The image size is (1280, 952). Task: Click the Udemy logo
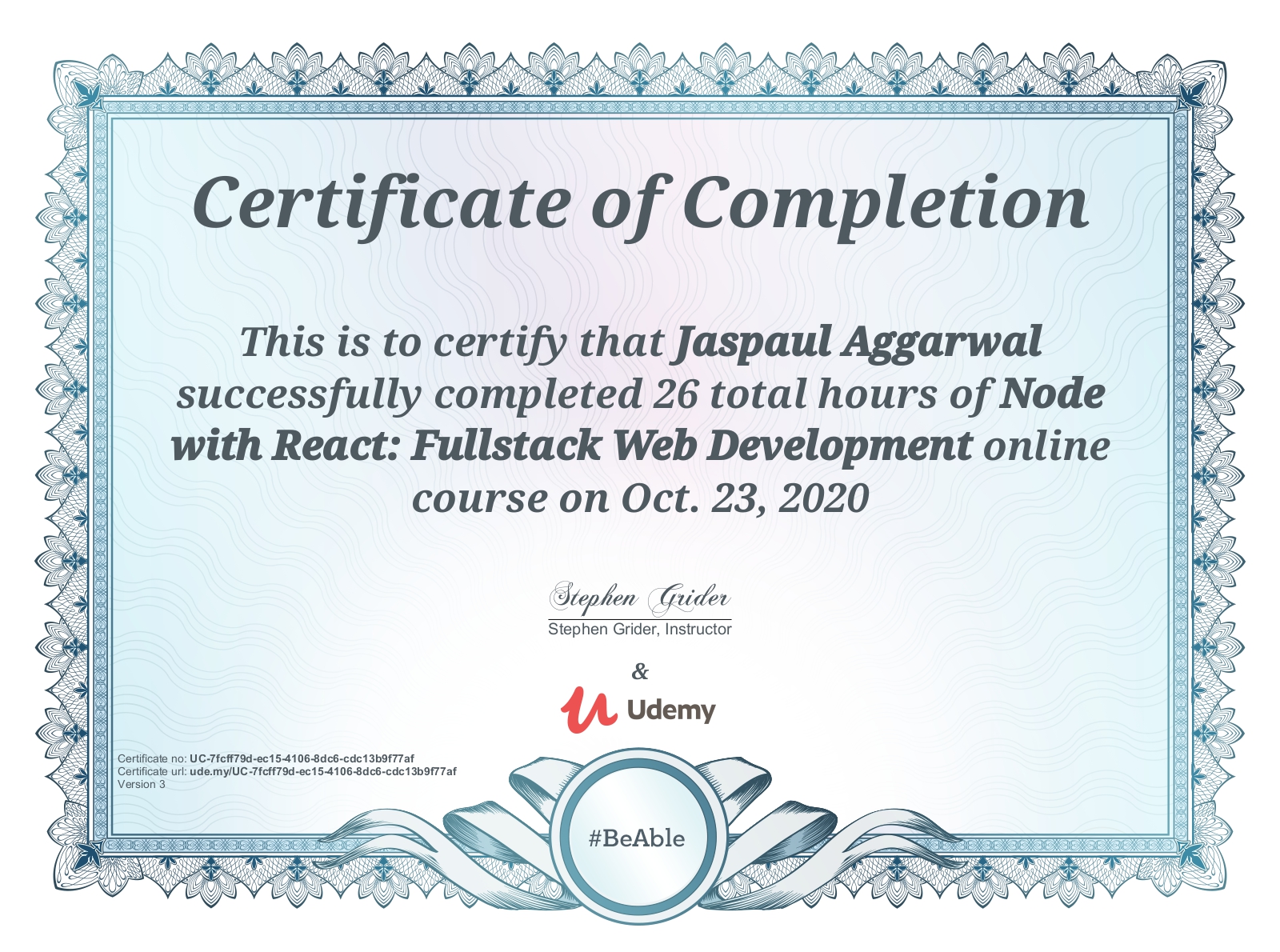(637, 710)
